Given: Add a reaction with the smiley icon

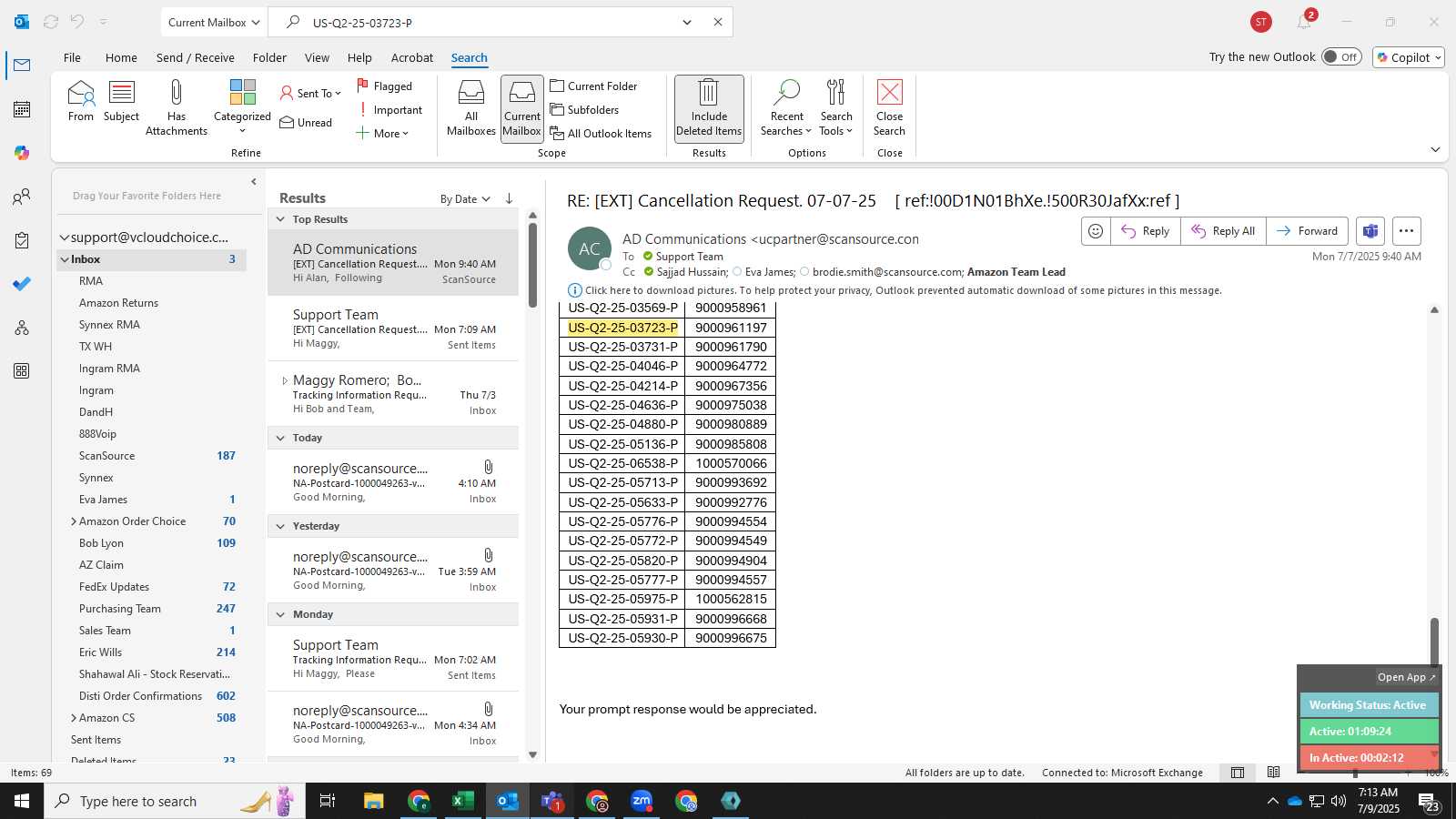Looking at the screenshot, I should pyautogui.click(x=1096, y=231).
